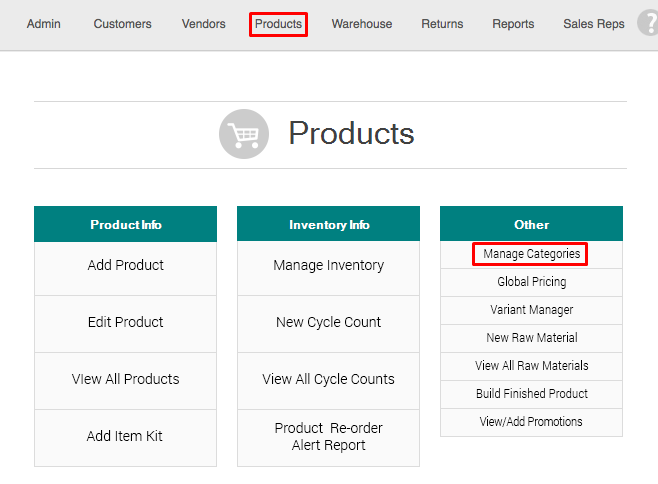Open Product Re-order Alert Report
Screen dimensions: 658x484
(x=328, y=437)
